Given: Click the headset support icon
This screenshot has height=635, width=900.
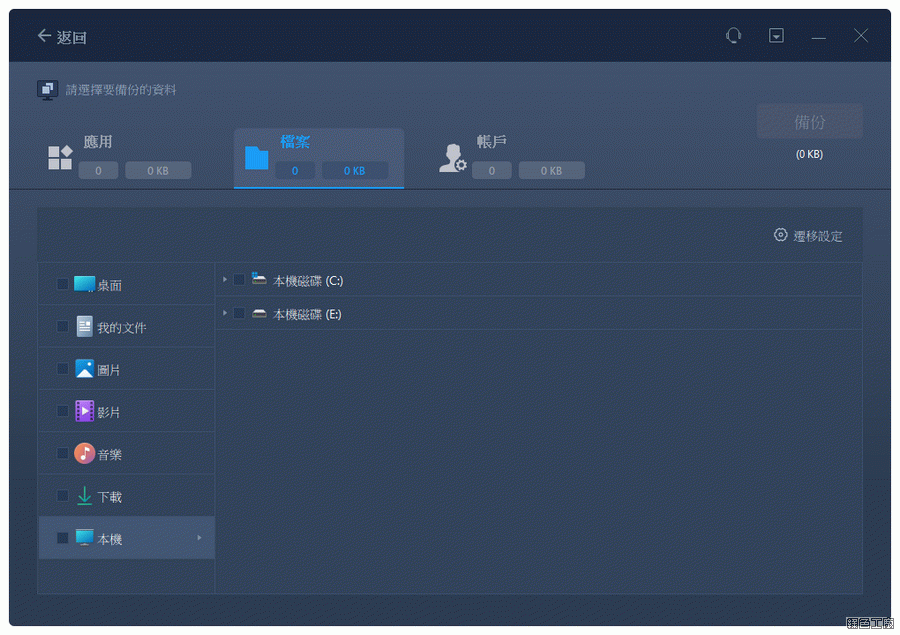Looking at the screenshot, I should (x=734, y=36).
